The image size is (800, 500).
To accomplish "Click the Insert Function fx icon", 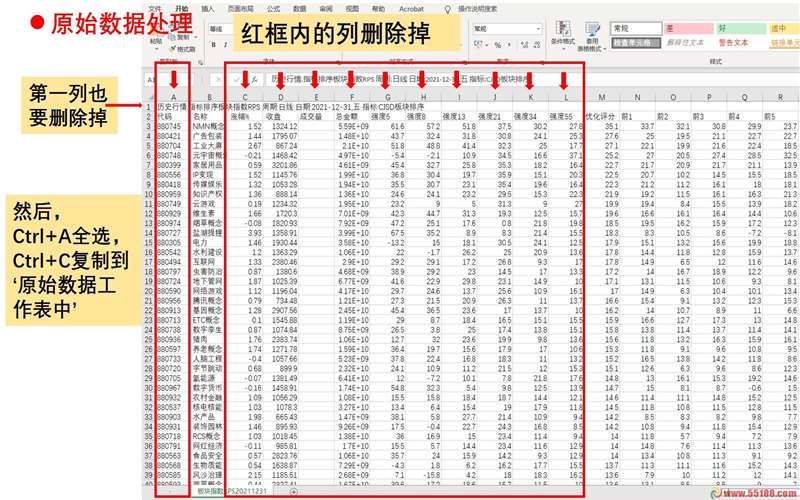I will tap(255, 78).
